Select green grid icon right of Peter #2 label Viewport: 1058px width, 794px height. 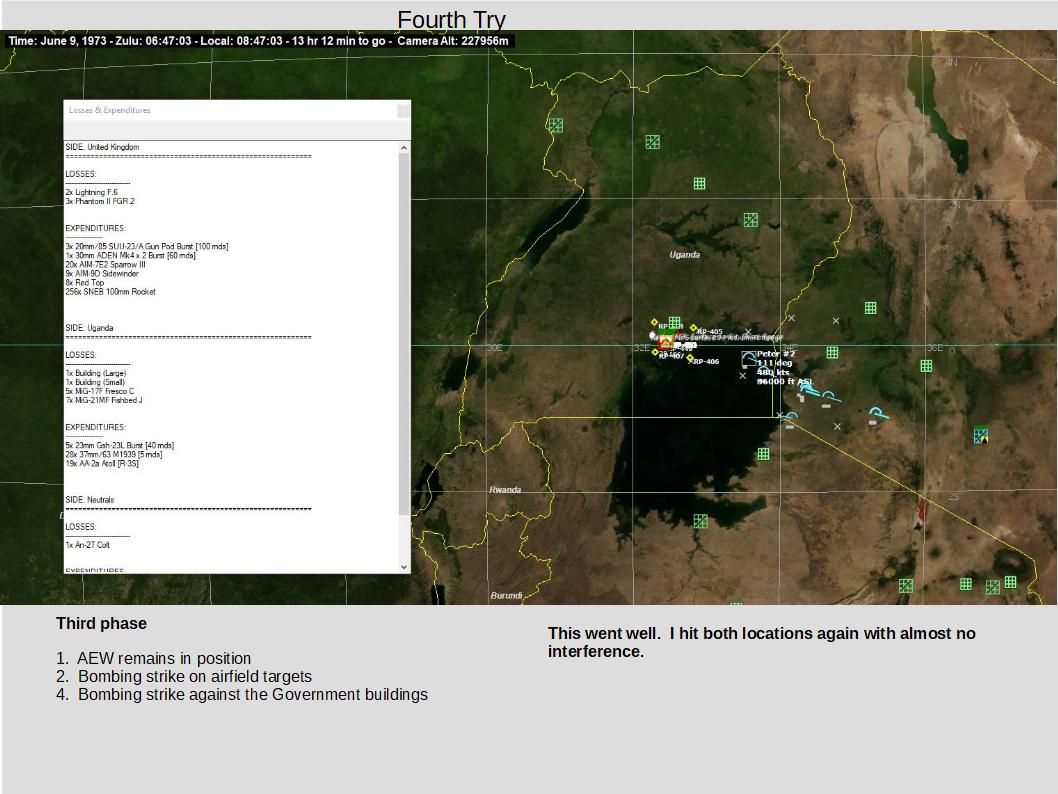coord(833,353)
